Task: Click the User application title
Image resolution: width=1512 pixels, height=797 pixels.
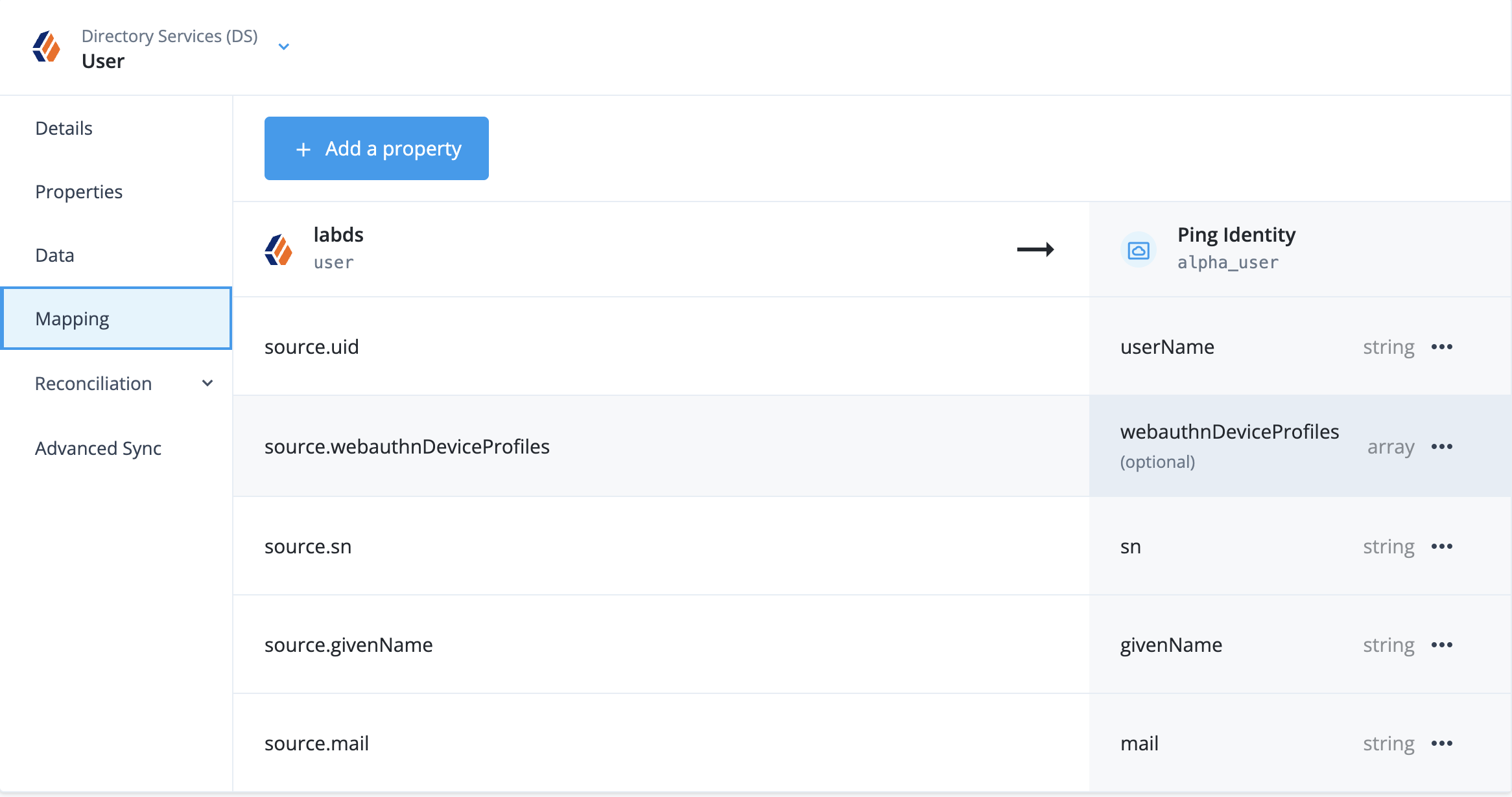Action: coord(103,61)
